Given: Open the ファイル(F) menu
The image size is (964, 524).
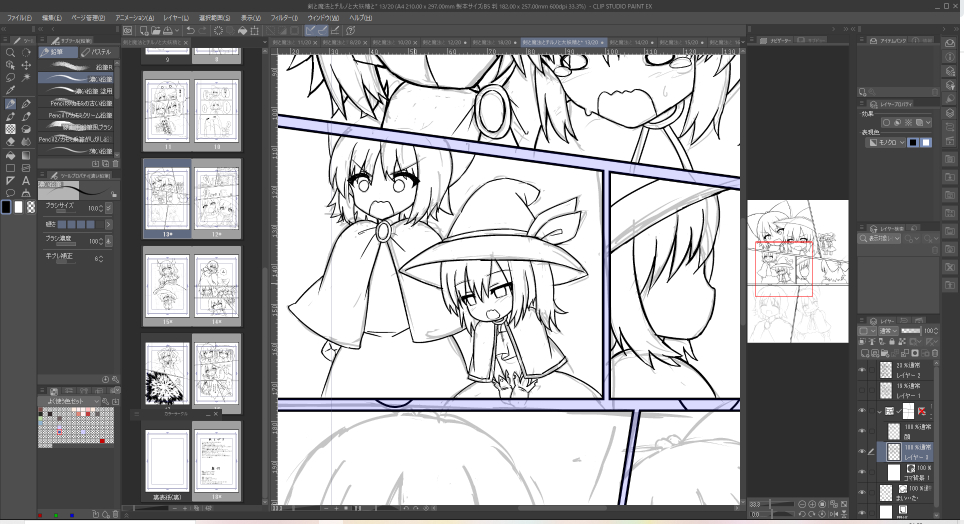Looking at the screenshot, I should tap(20, 18).
